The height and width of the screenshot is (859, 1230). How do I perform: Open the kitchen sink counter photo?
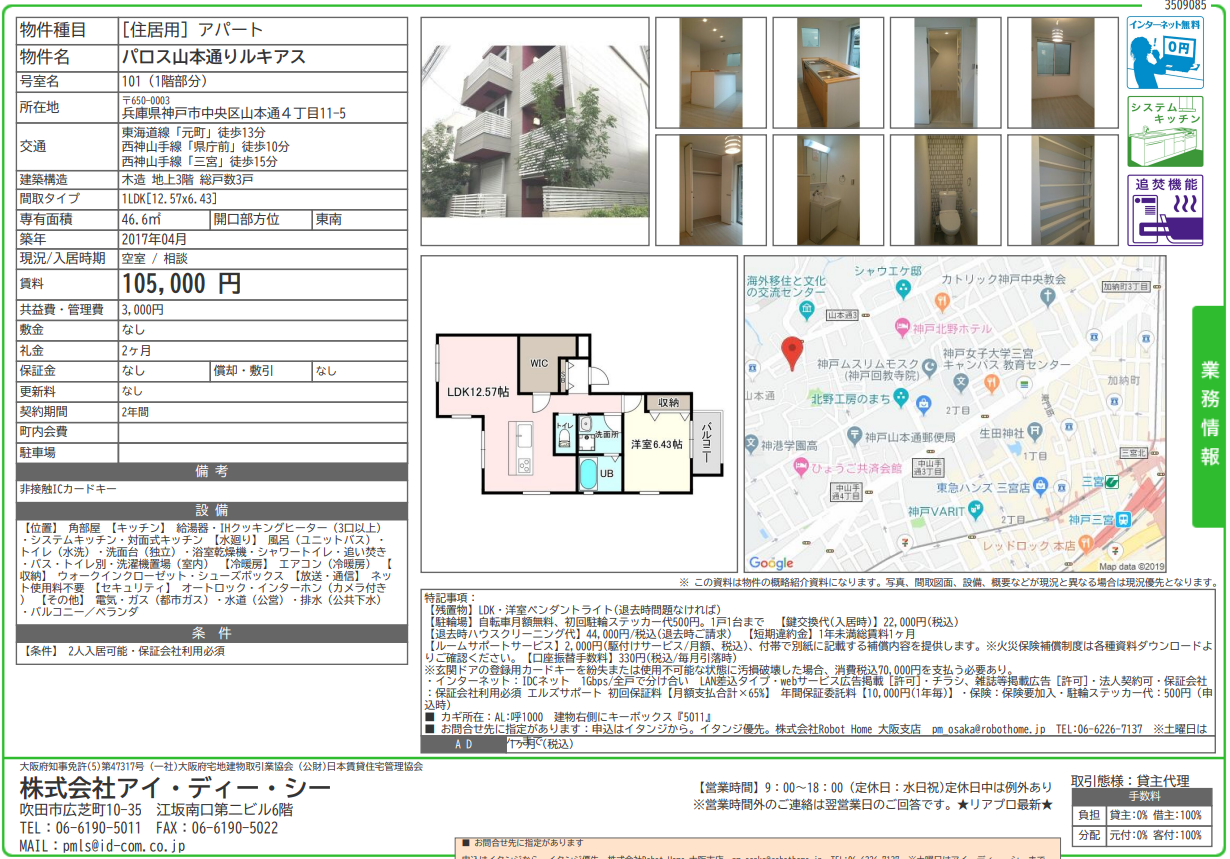(x=827, y=71)
